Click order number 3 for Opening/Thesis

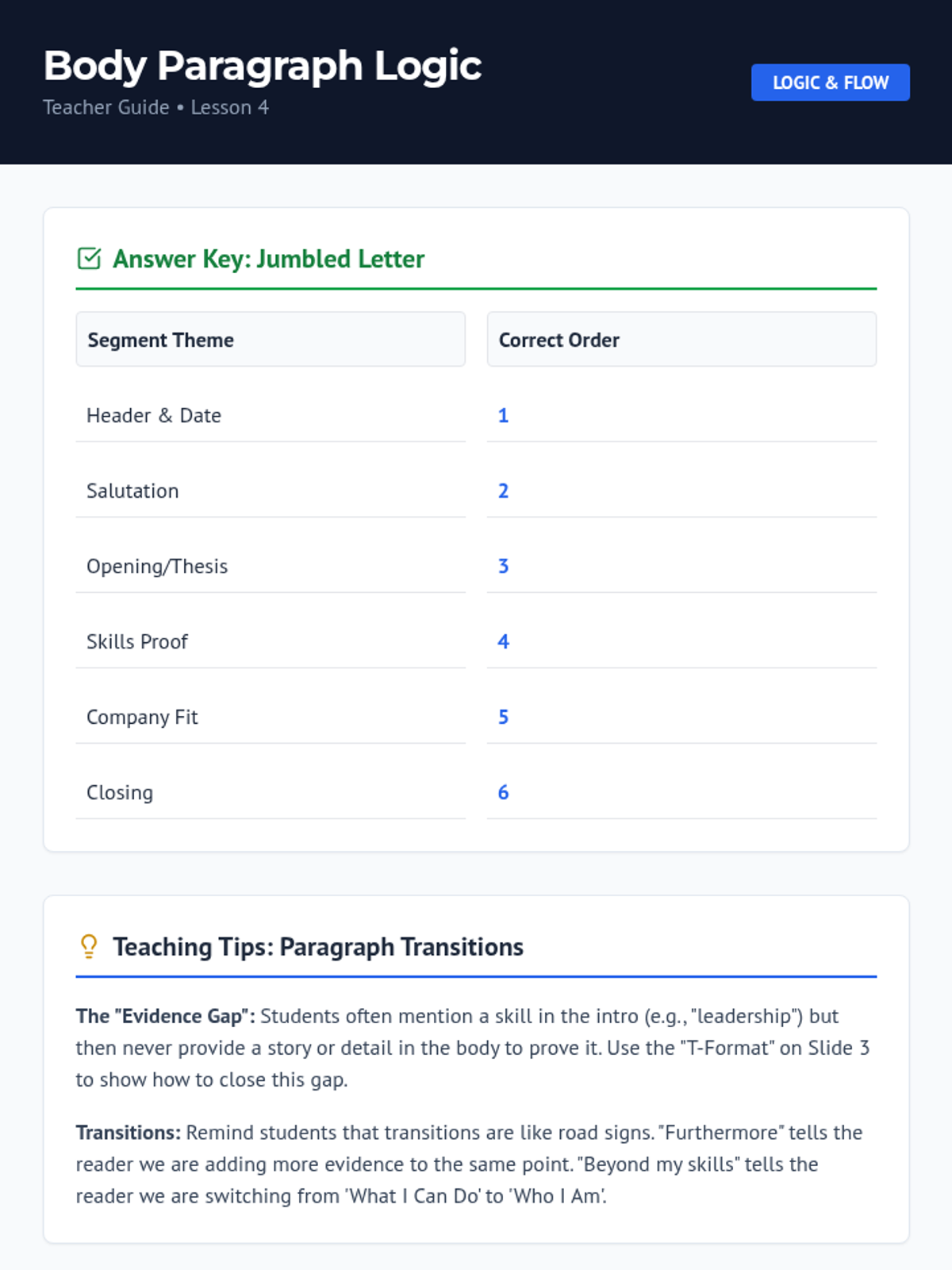tap(503, 566)
